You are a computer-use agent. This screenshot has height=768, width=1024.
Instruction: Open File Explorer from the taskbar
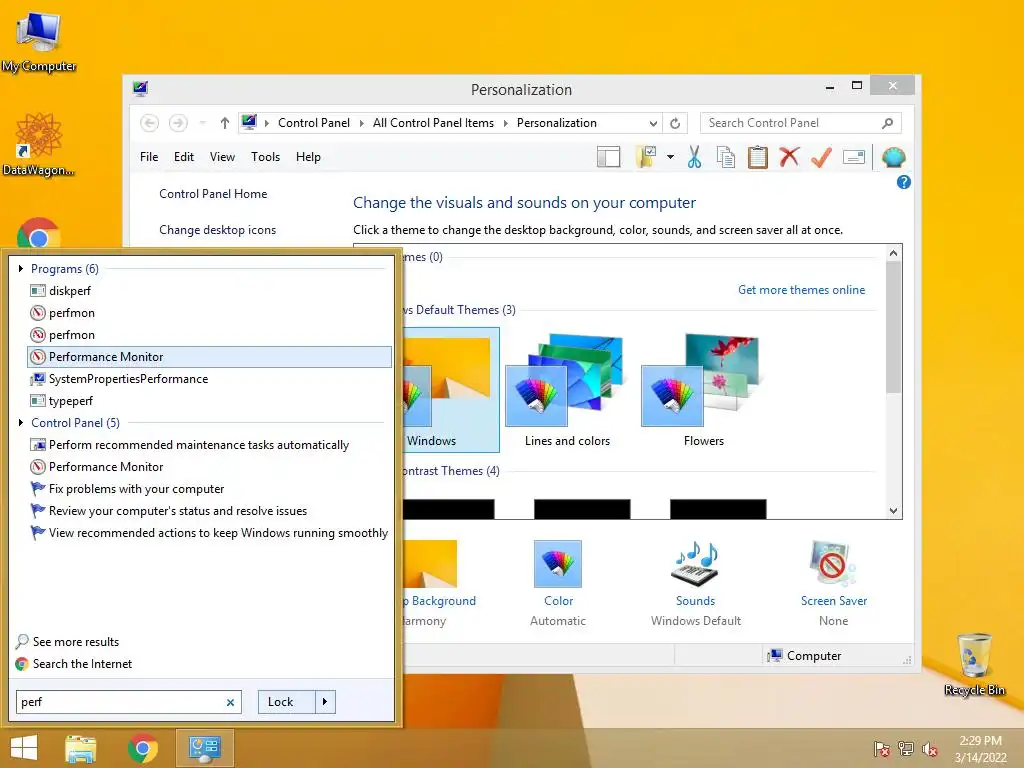[x=81, y=748]
